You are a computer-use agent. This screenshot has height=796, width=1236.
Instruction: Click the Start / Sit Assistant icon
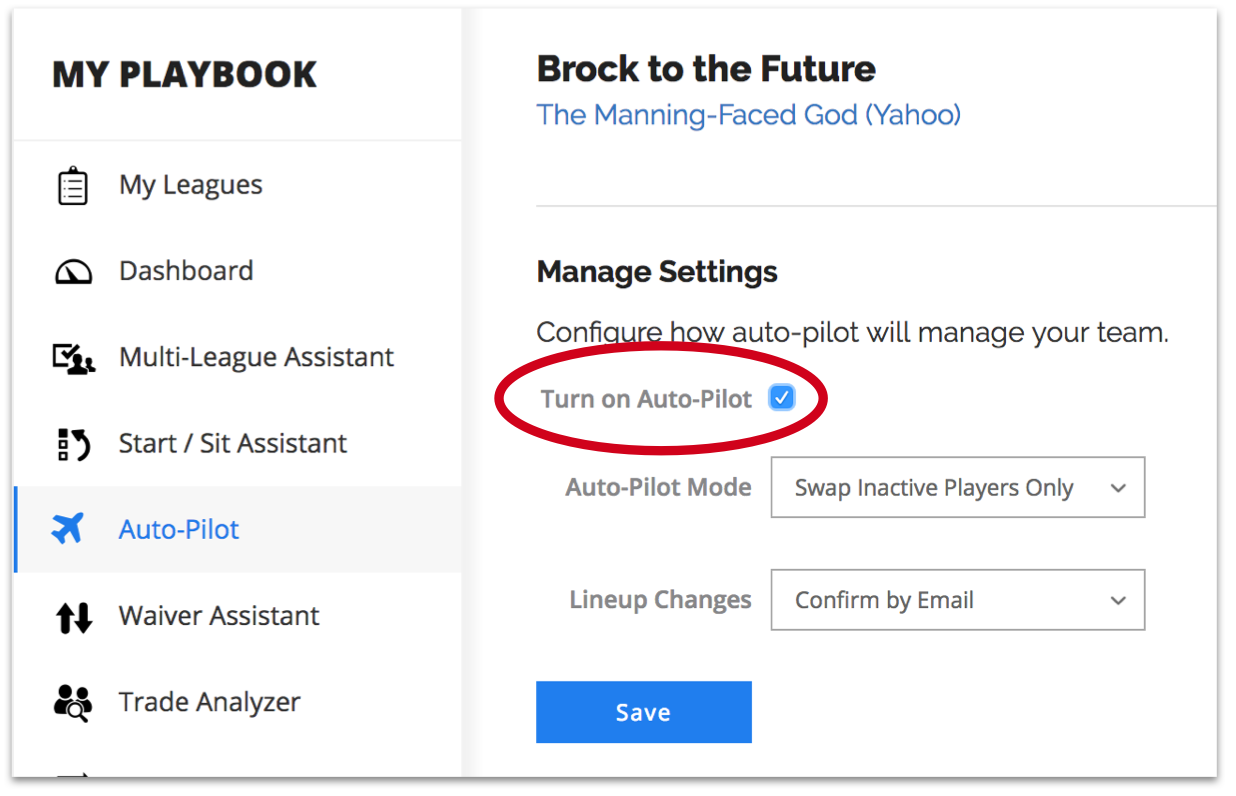click(x=73, y=444)
